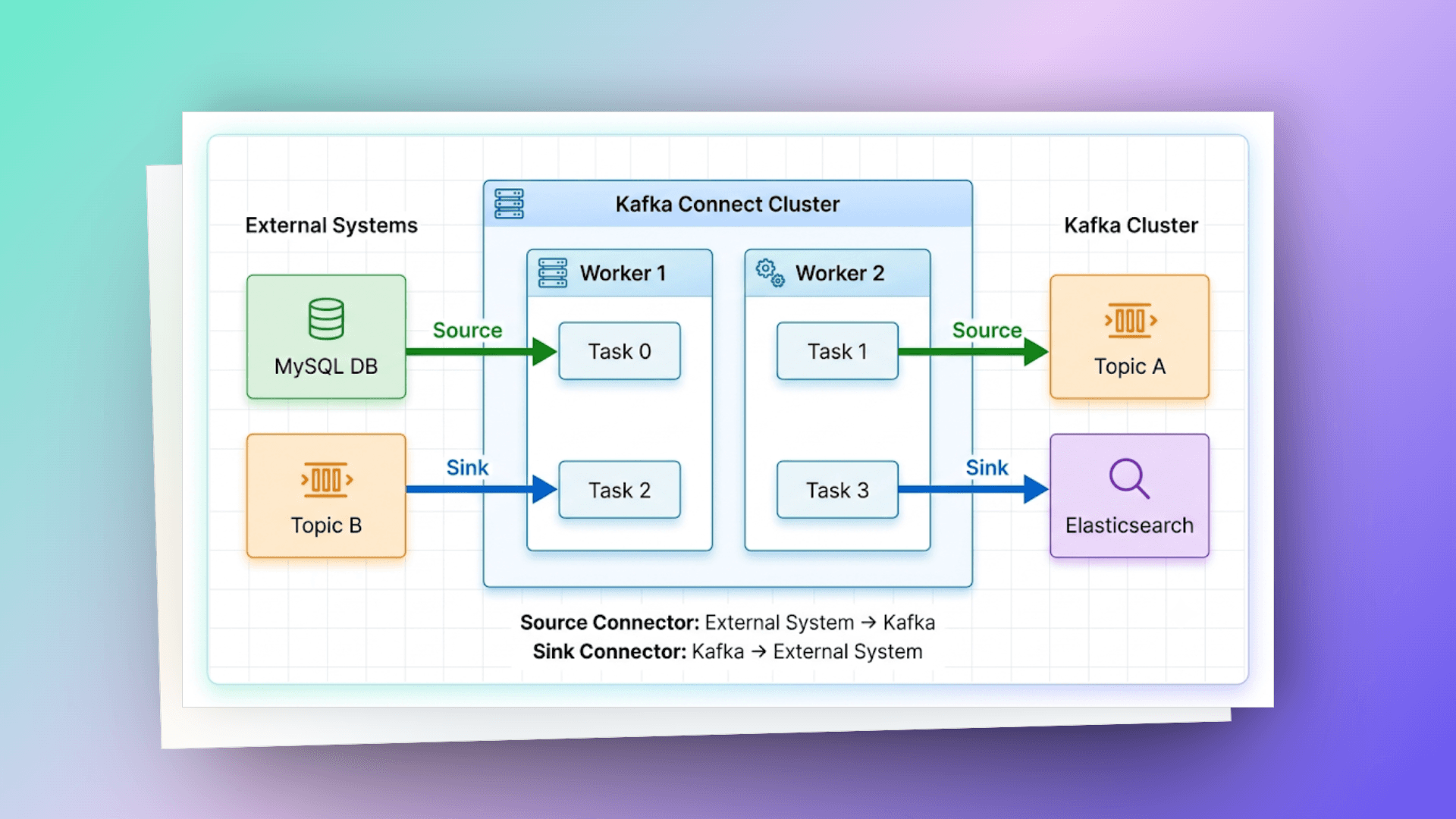This screenshot has width=1456, height=819.
Task: Click the Topic A queue icon
Action: pos(1130,321)
